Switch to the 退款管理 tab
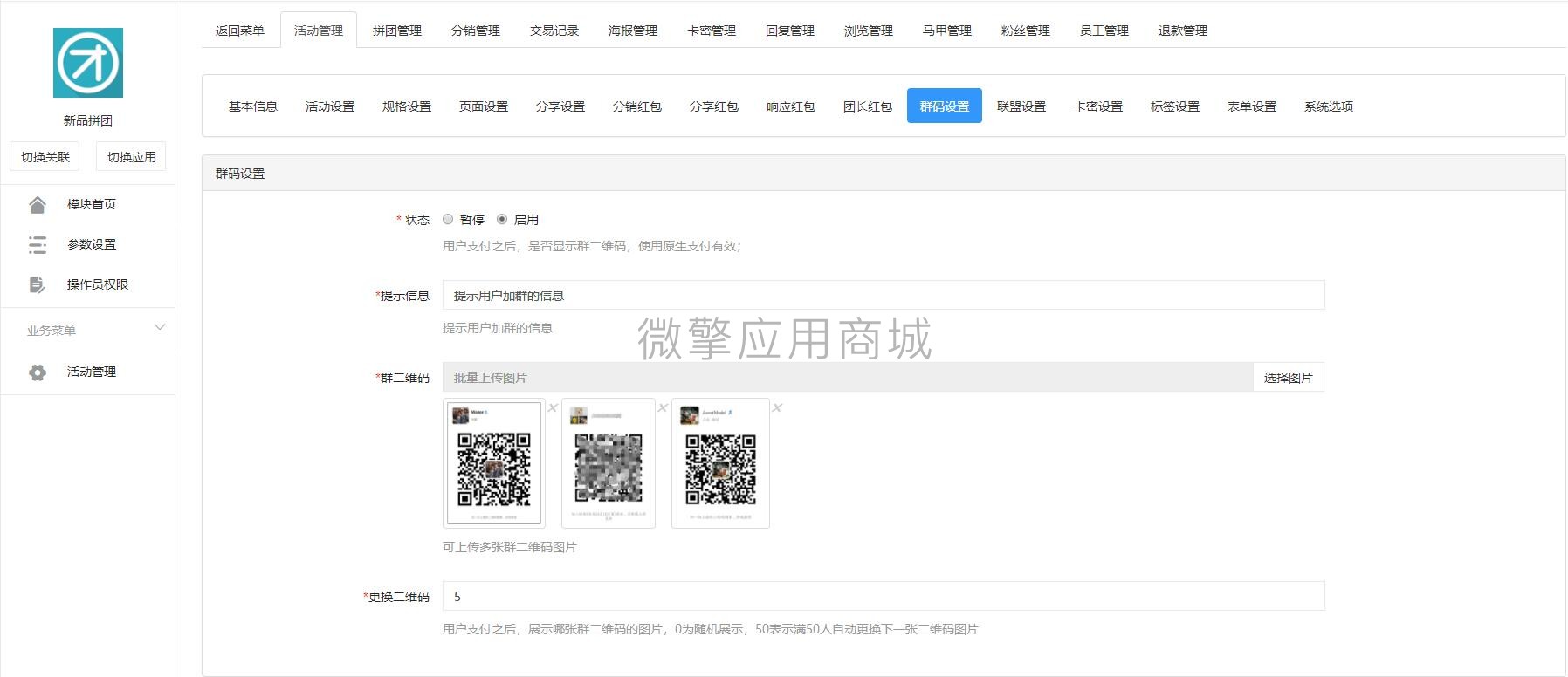 click(x=1183, y=31)
